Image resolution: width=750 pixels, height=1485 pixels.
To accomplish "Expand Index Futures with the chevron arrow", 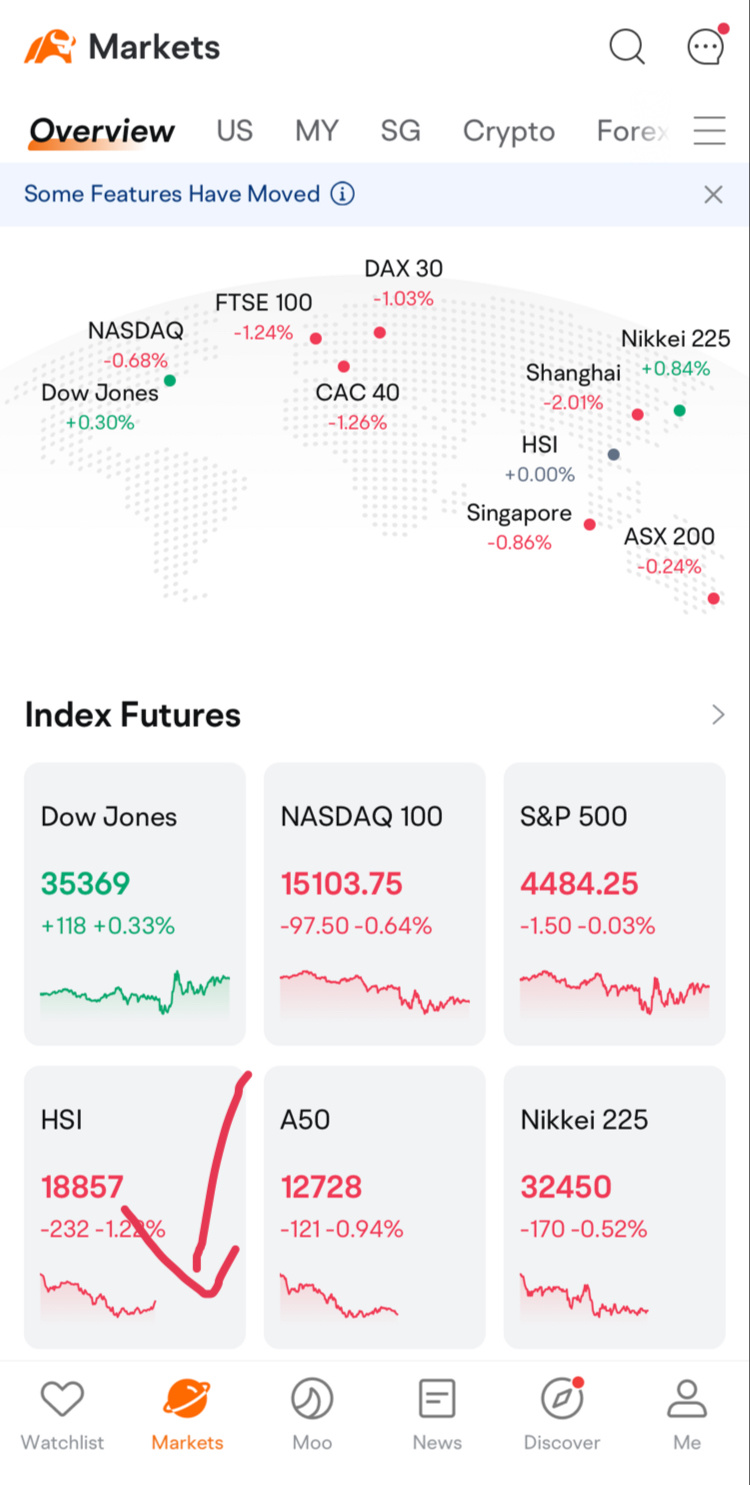I will pos(718,714).
